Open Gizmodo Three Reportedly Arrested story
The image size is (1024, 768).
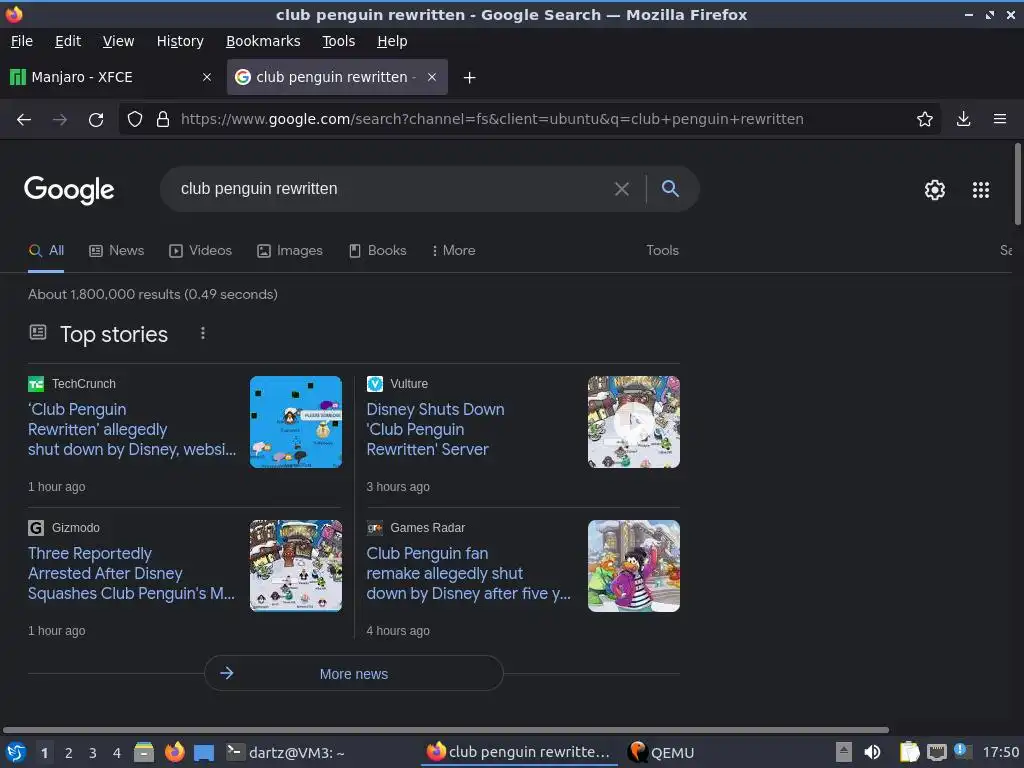tap(131, 573)
